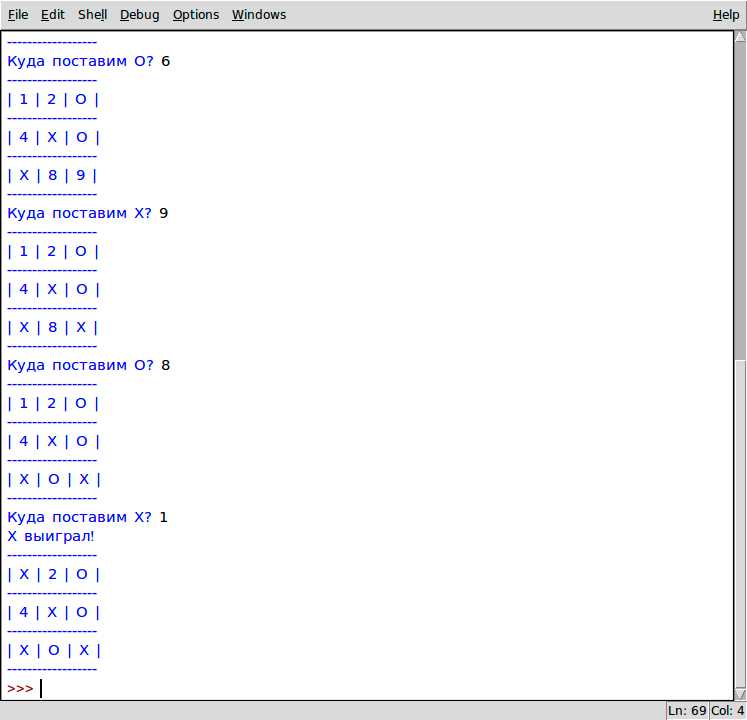Click the 'X выиграл!' output line
This screenshot has width=747, height=720.
point(51,536)
